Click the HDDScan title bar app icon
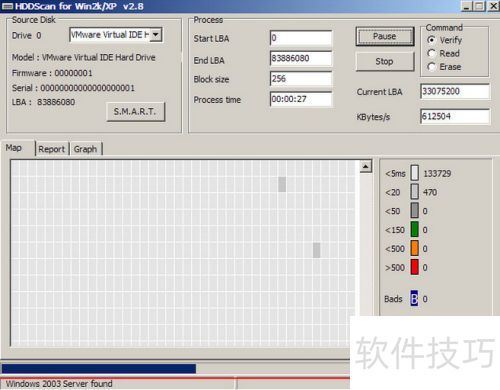 pos(8,6)
